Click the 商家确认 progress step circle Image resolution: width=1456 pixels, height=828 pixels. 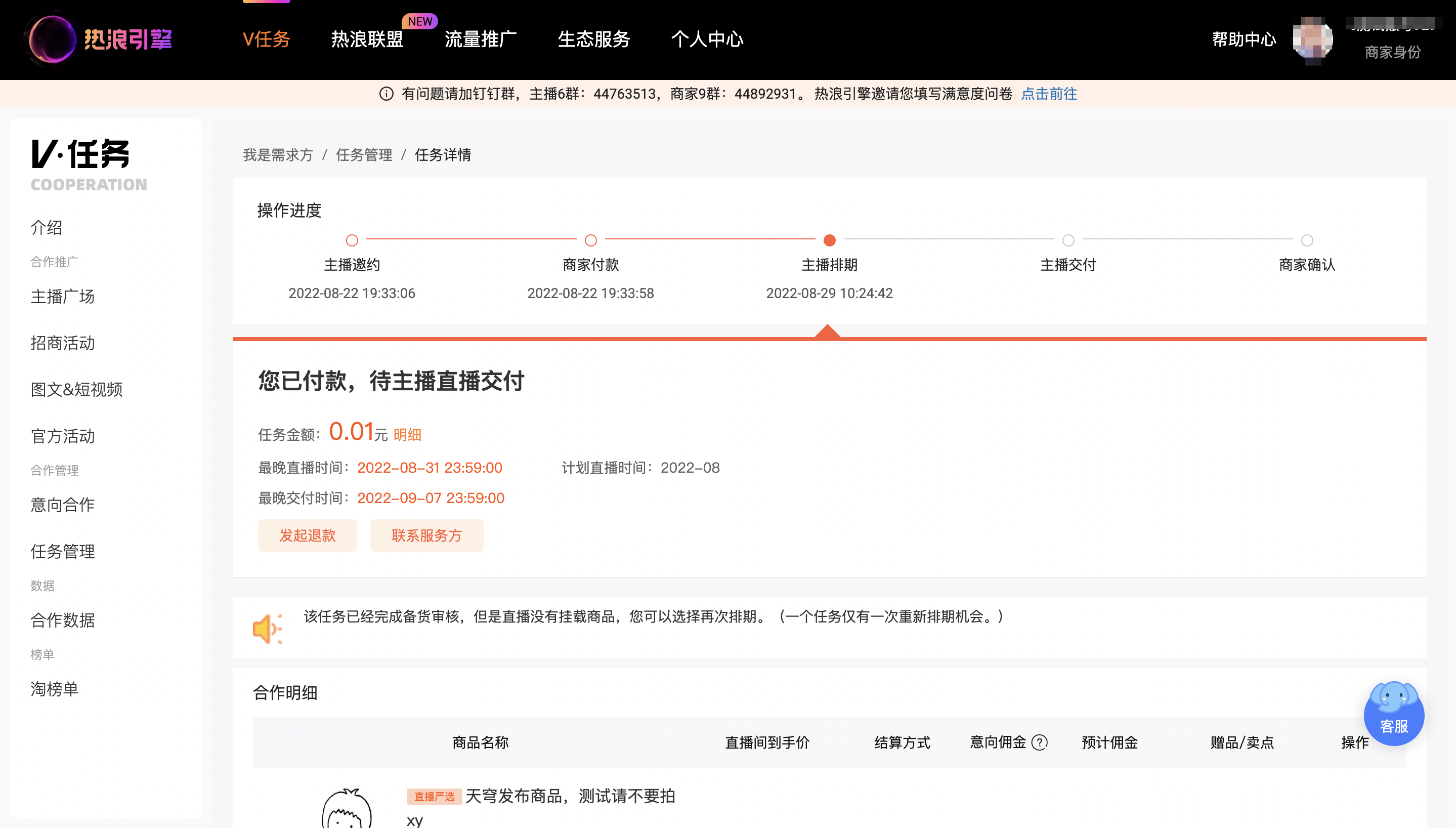click(x=1307, y=240)
